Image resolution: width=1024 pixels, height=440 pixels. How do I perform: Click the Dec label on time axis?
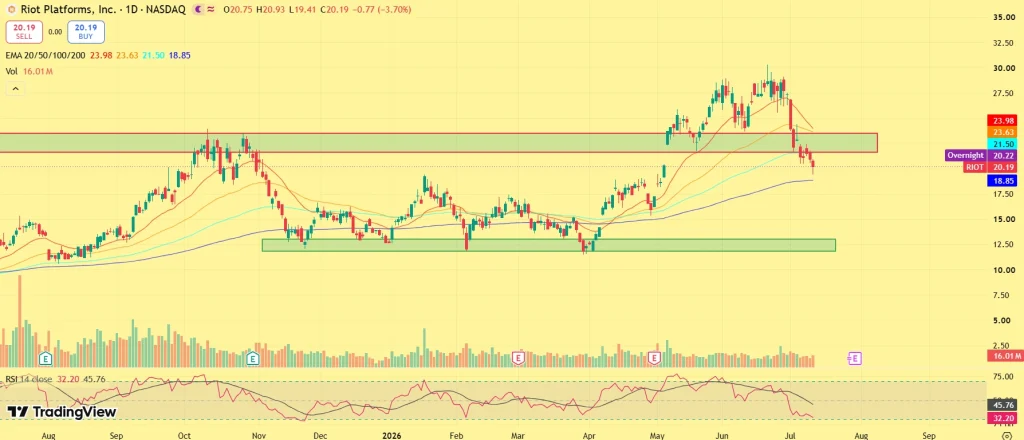(319, 434)
